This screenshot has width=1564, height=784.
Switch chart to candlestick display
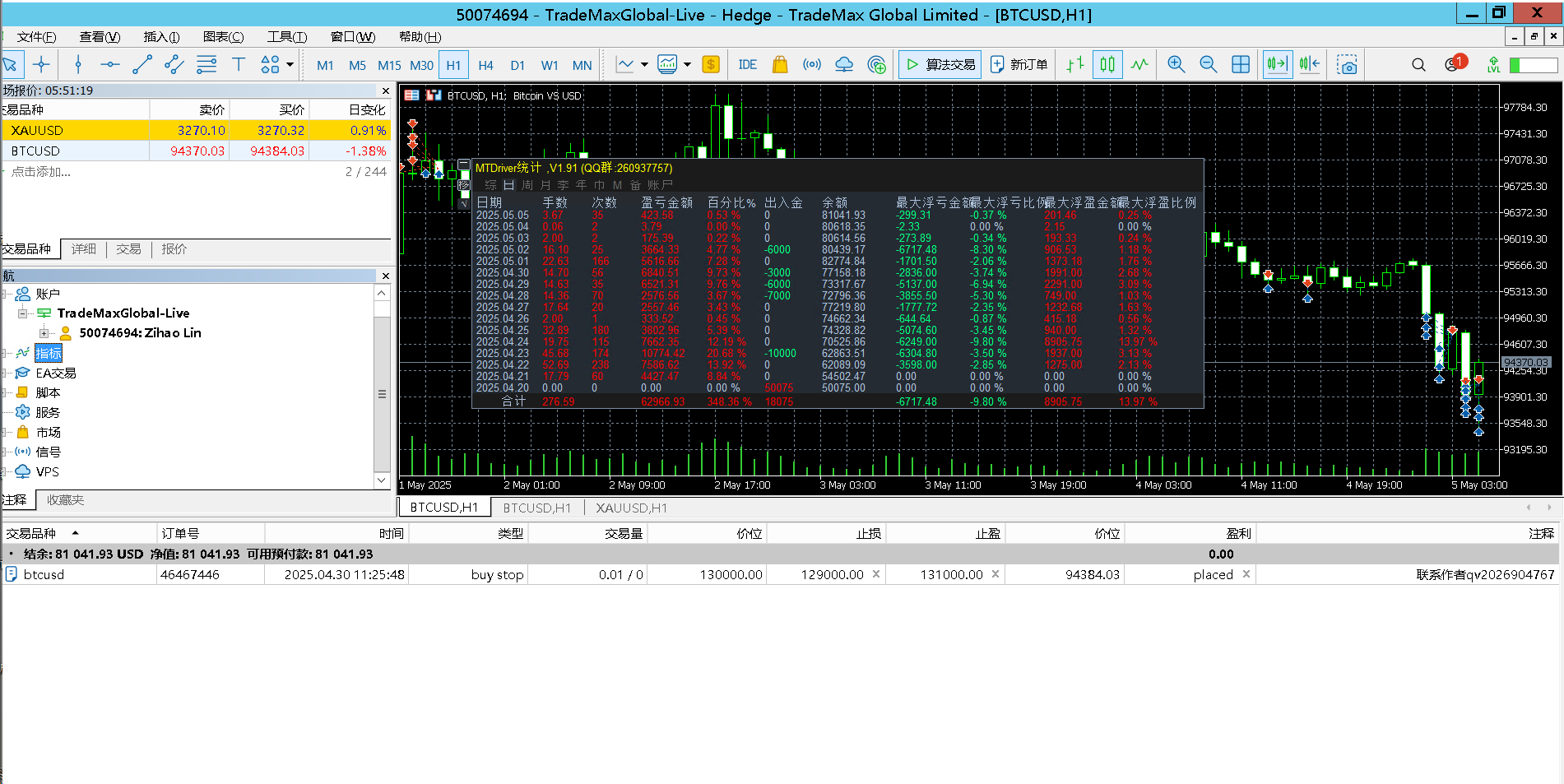click(1107, 65)
